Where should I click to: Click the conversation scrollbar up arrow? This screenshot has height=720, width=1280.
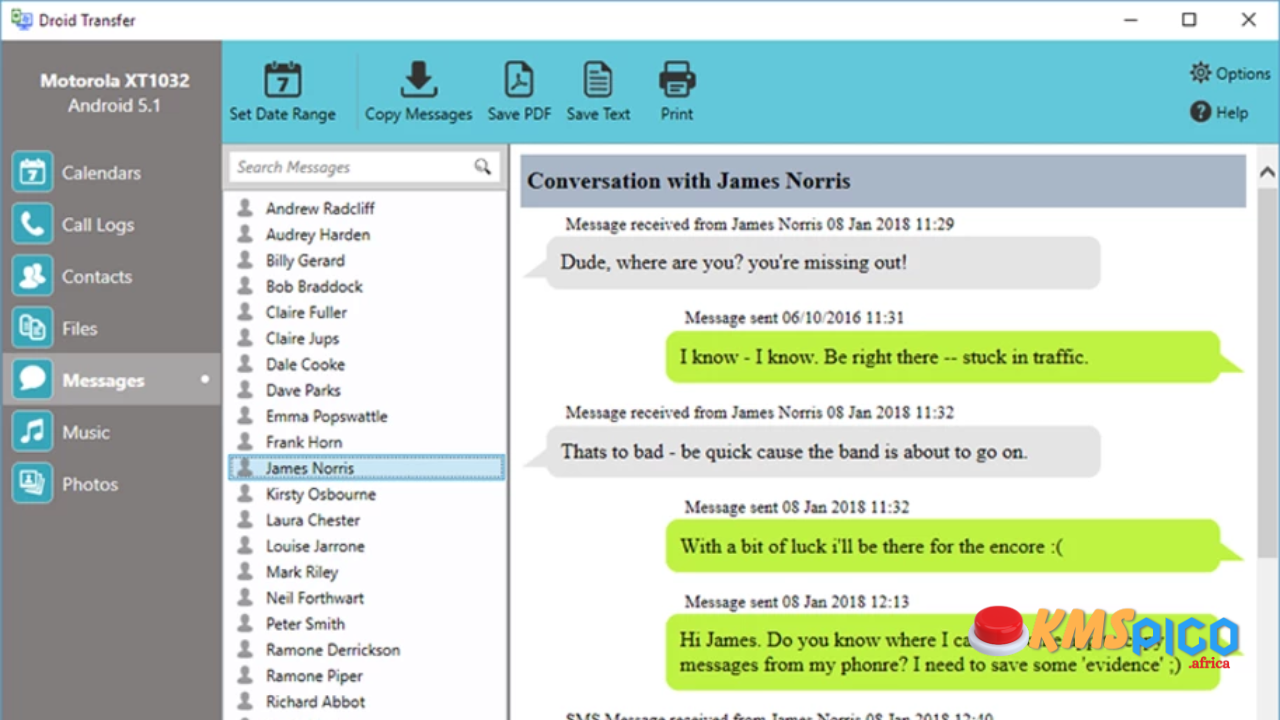[1268, 172]
